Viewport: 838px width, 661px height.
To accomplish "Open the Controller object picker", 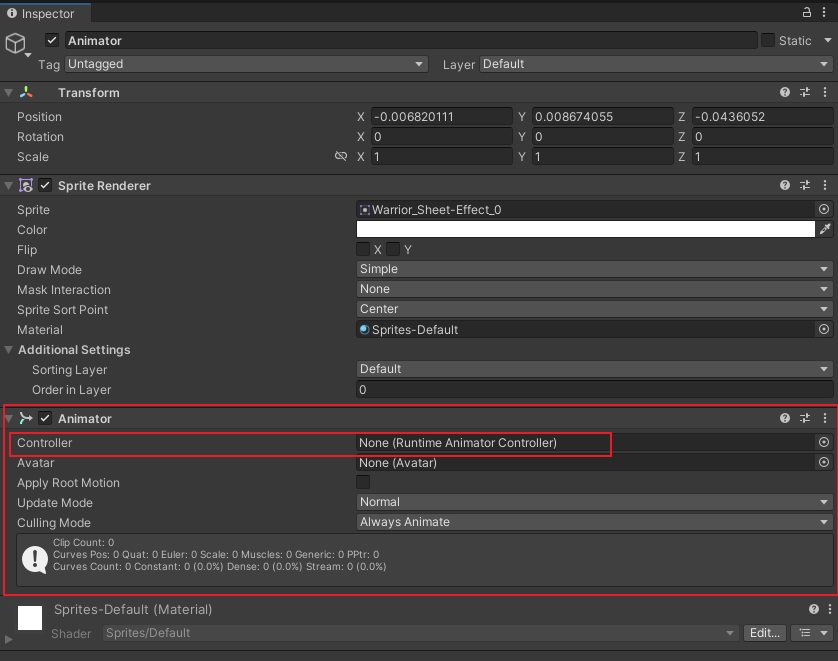I will click(824, 442).
